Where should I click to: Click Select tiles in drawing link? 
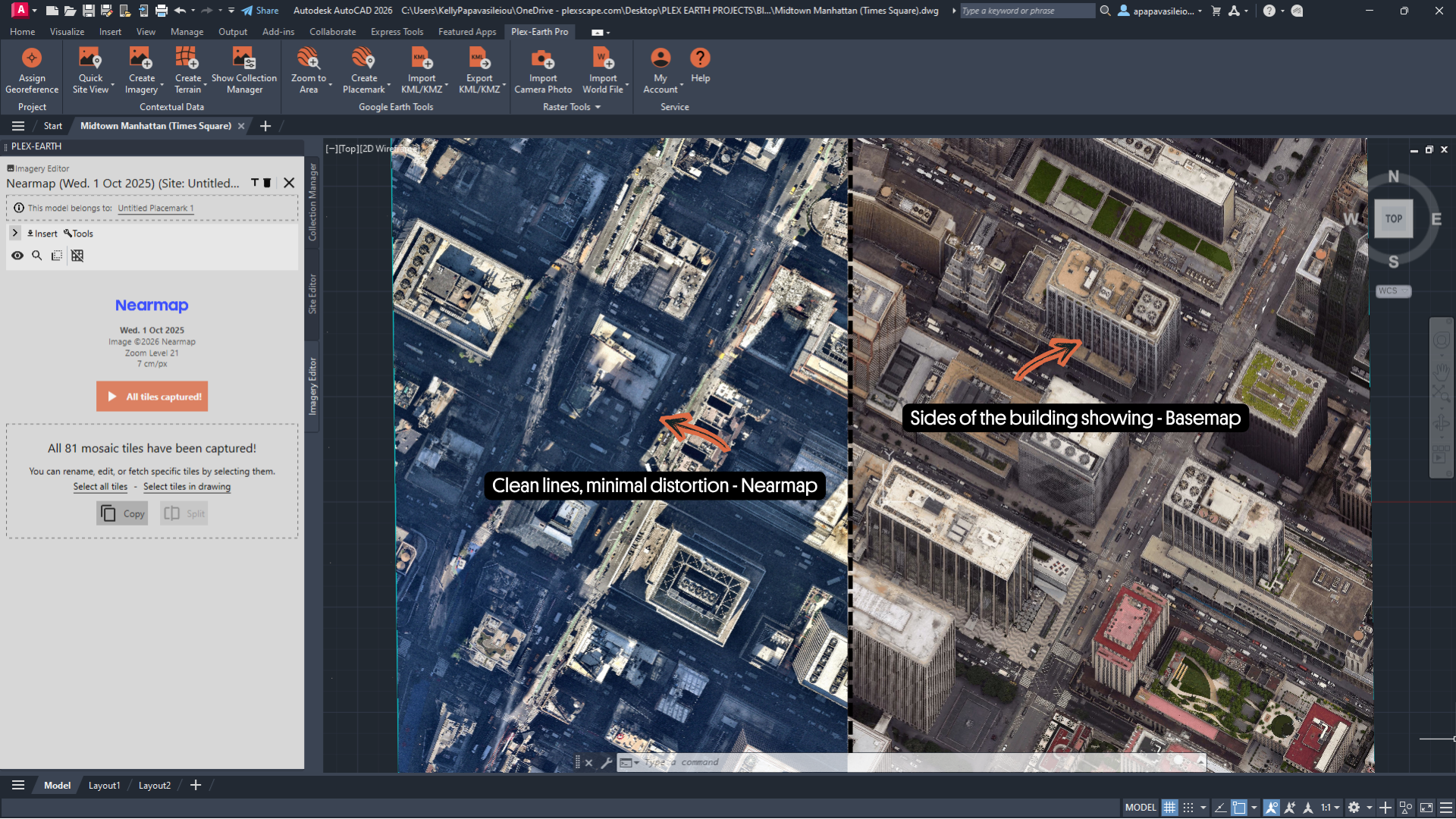click(x=187, y=487)
